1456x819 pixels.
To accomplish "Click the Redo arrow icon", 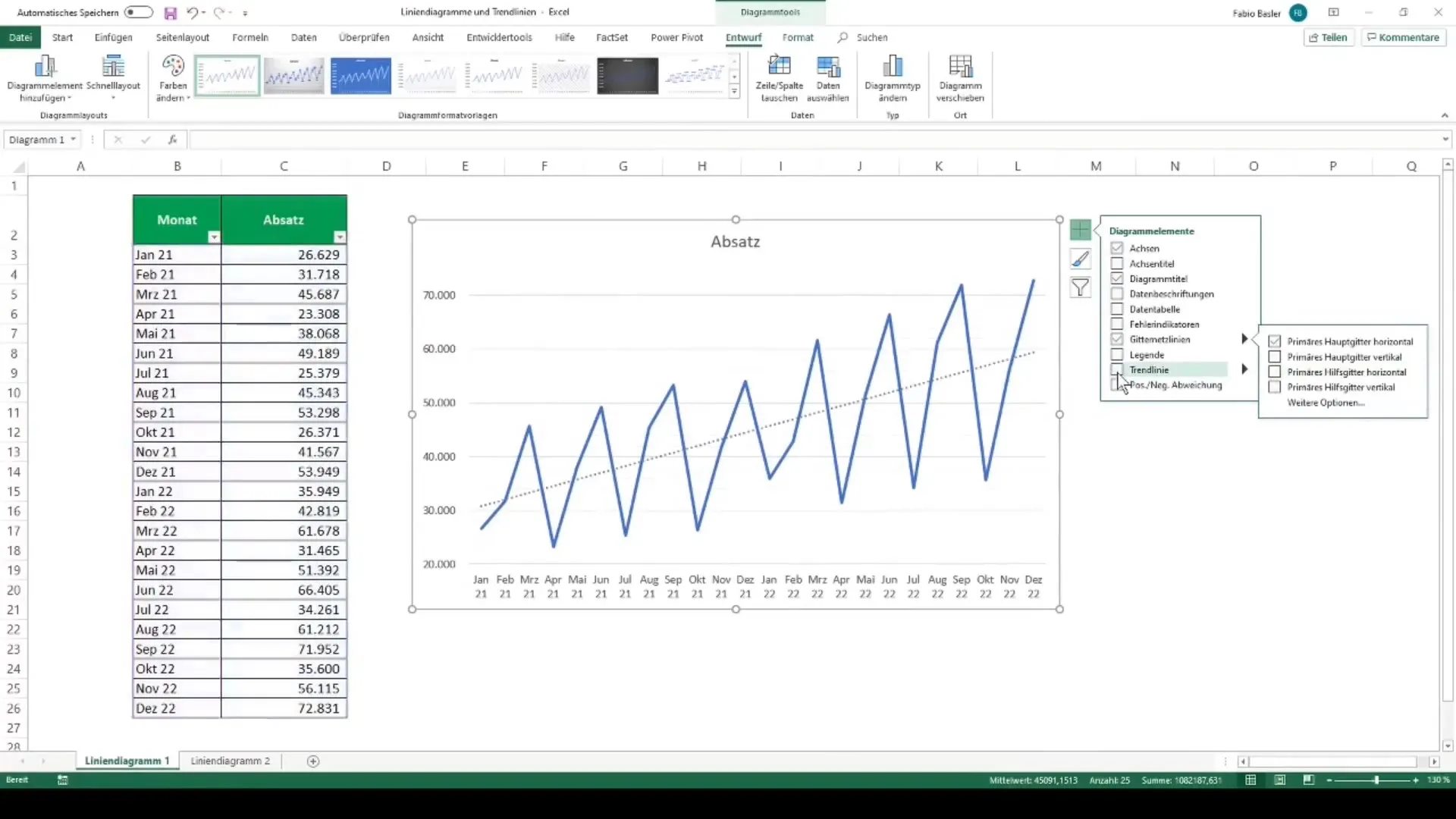I will coord(218,13).
